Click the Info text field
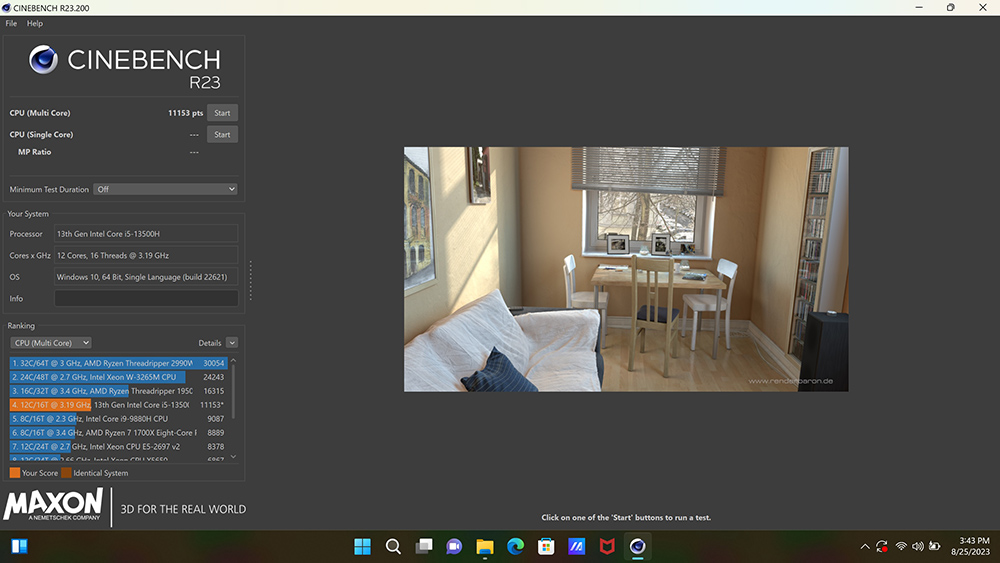Viewport: 1000px width, 563px height. coord(146,298)
